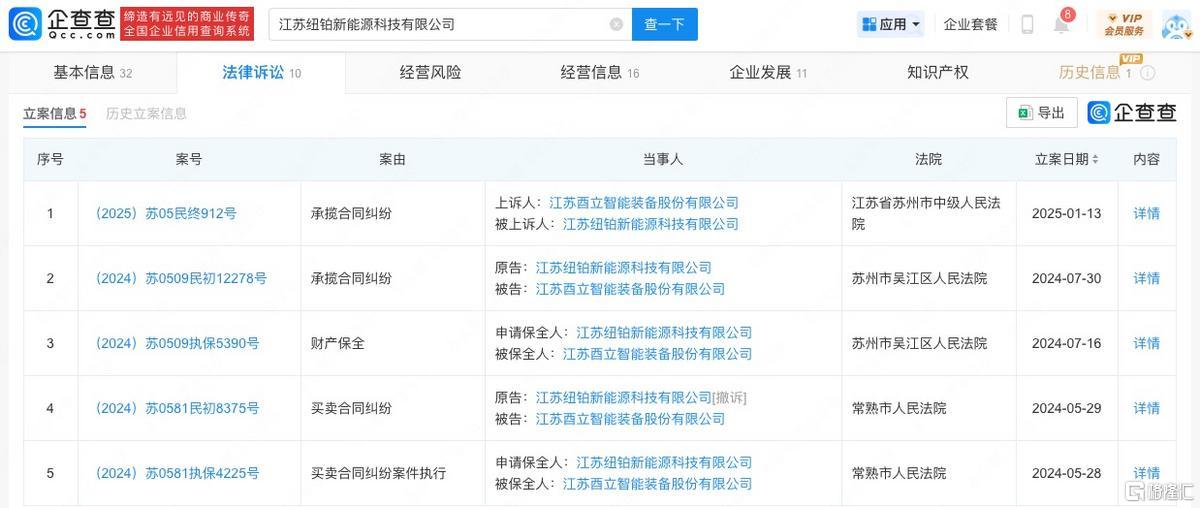Switch to 企业发展 tab

[768, 73]
